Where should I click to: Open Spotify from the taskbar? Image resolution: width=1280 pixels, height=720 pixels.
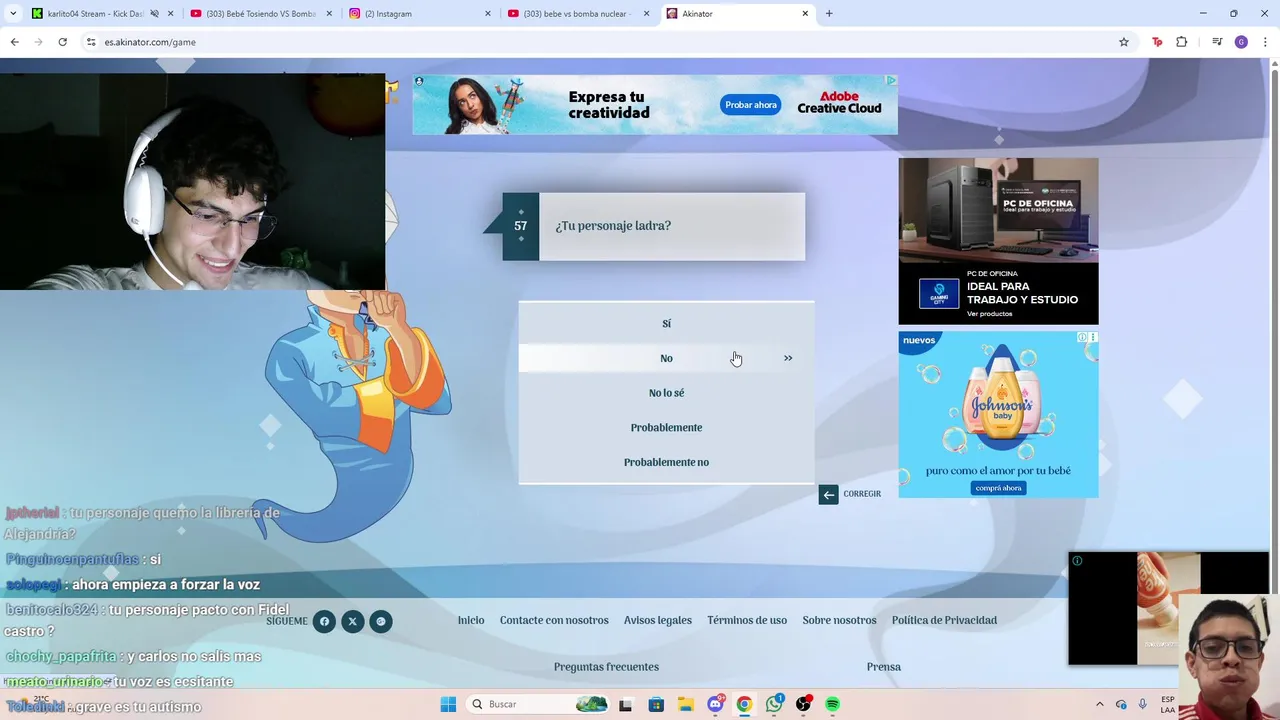pos(832,705)
